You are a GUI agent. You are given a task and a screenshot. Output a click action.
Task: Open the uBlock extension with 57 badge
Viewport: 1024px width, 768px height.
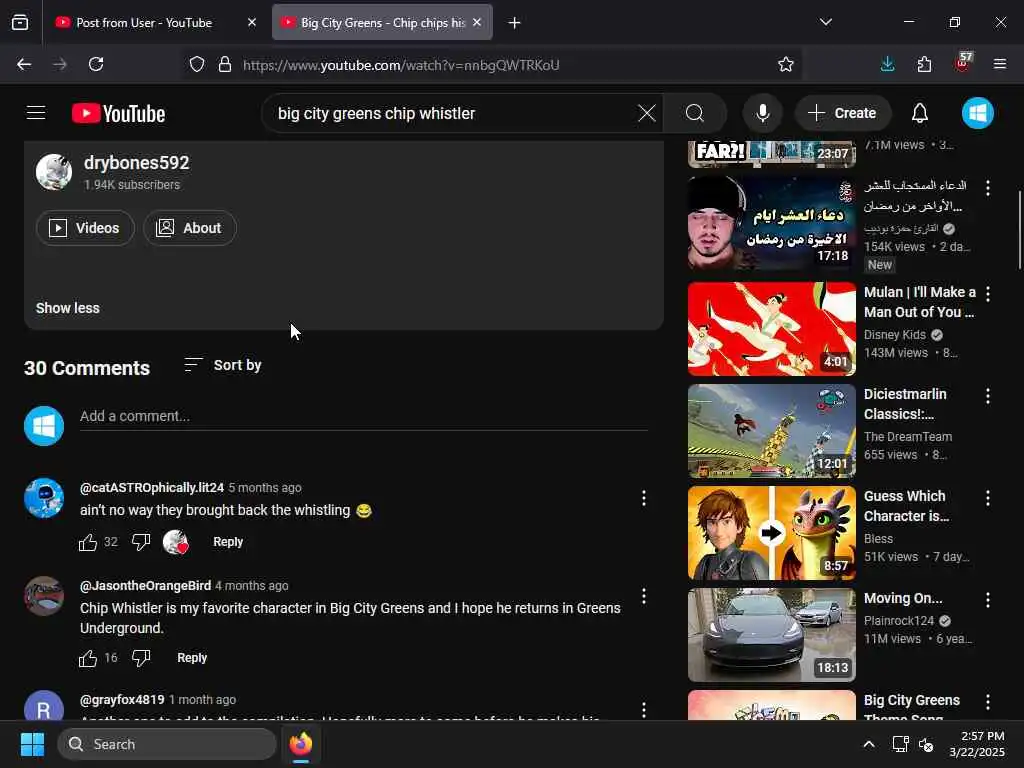pyautogui.click(x=963, y=63)
